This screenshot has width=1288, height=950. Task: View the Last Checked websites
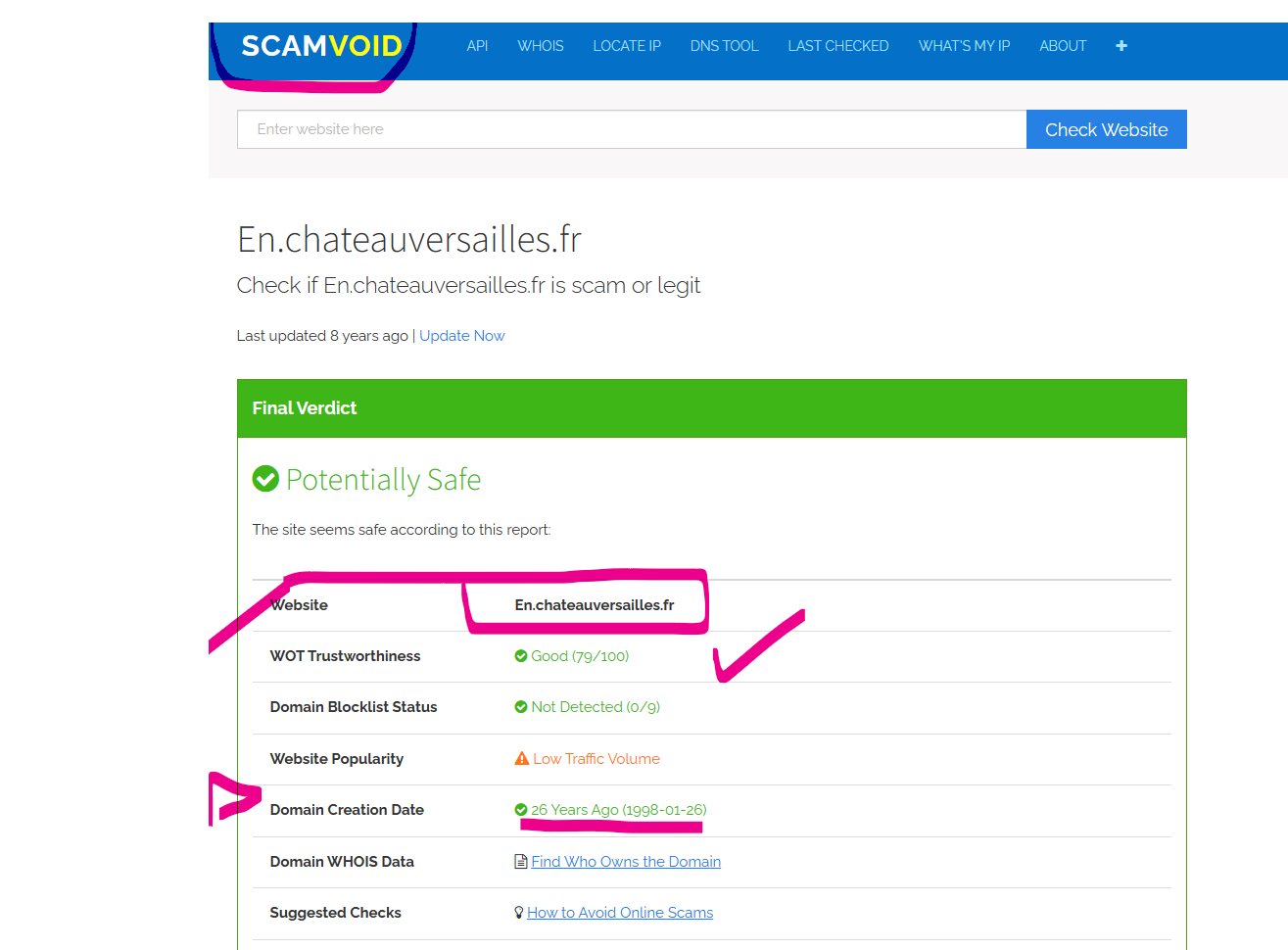coord(838,46)
